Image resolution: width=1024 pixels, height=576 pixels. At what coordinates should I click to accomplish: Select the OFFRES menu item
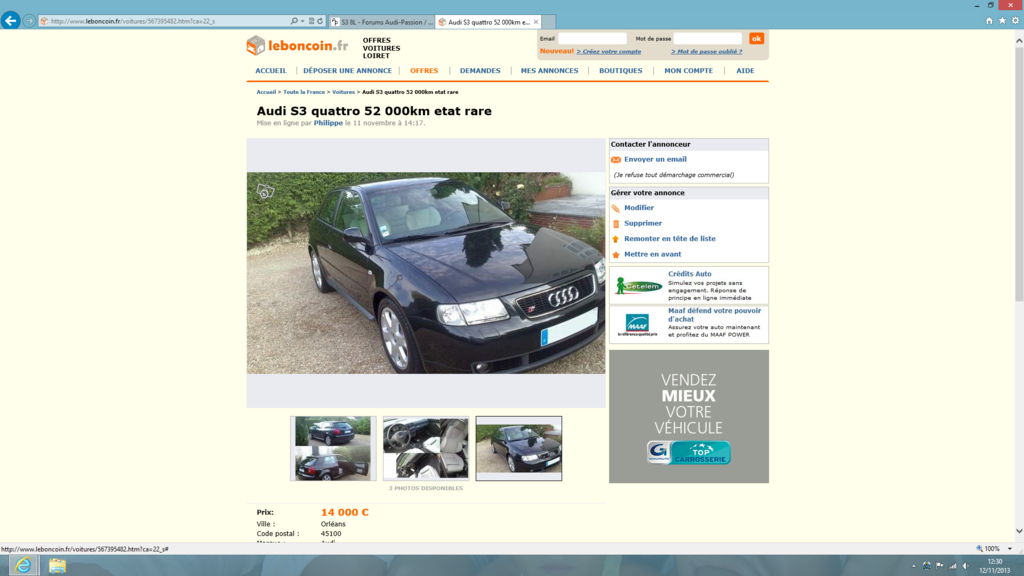[424, 71]
